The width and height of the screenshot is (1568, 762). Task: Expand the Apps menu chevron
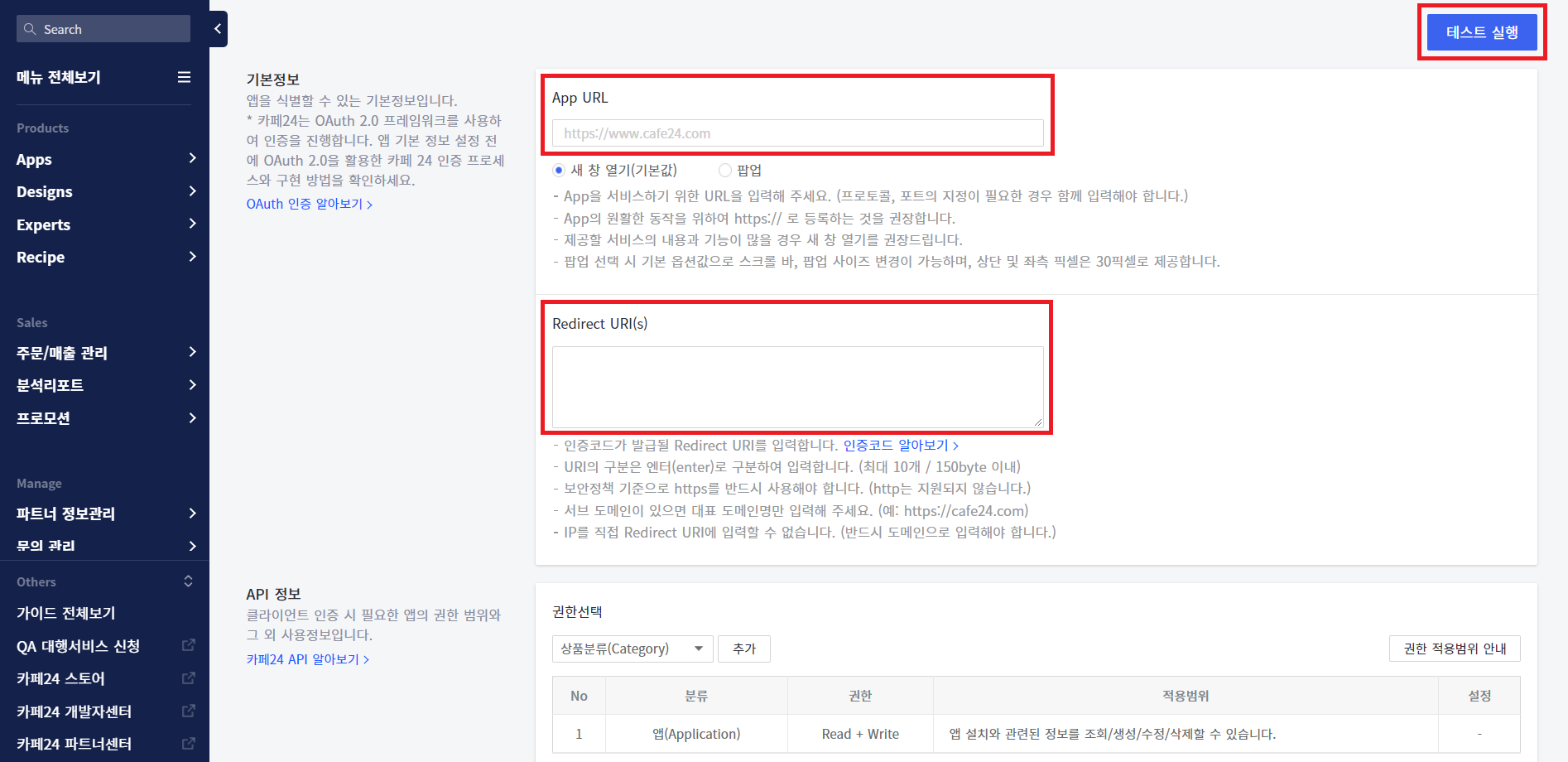[192, 158]
